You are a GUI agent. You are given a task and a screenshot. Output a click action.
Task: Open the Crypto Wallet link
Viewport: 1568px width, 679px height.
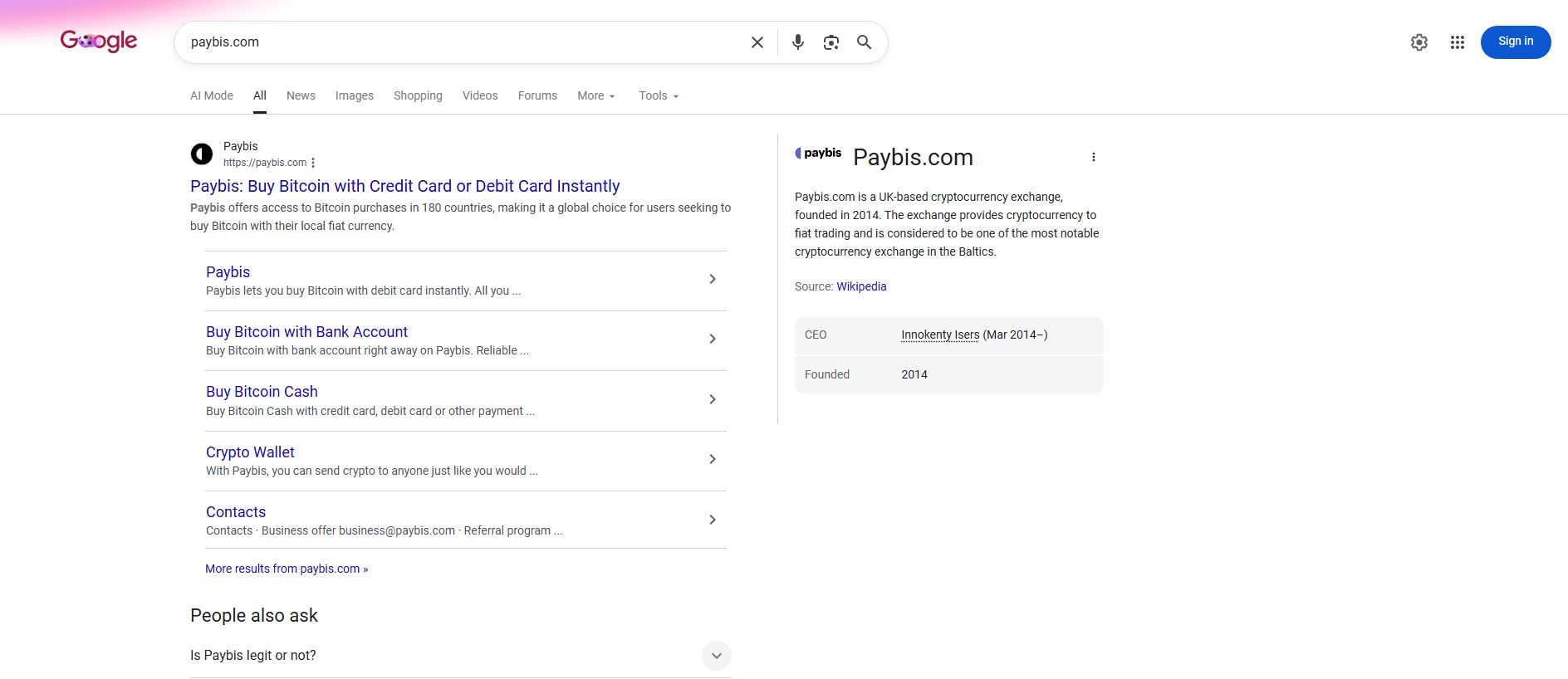[x=250, y=452]
